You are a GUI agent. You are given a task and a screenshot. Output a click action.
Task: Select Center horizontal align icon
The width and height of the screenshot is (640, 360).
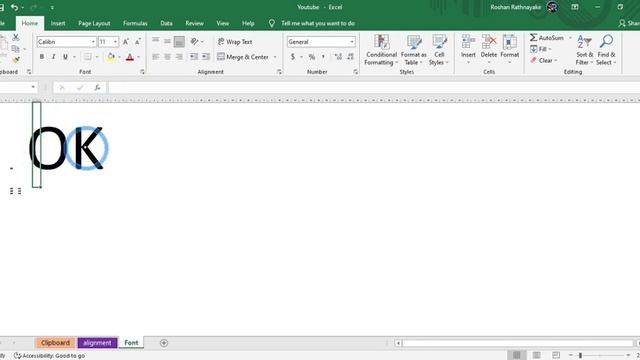[x=167, y=57]
